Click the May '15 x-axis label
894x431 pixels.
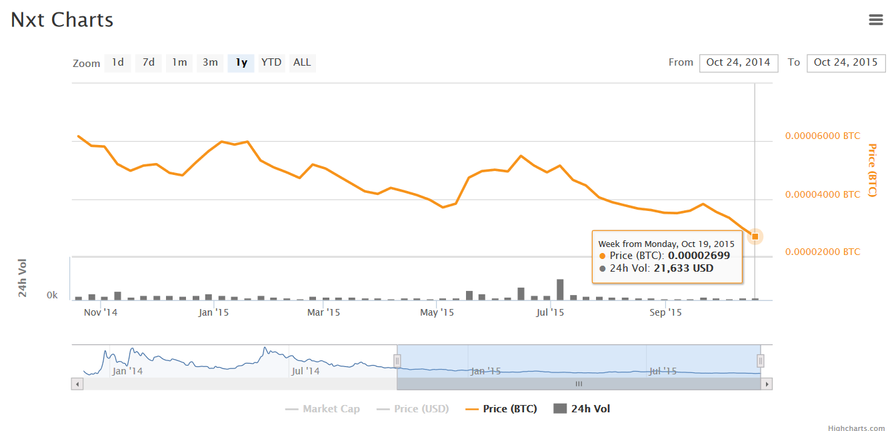point(437,312)
